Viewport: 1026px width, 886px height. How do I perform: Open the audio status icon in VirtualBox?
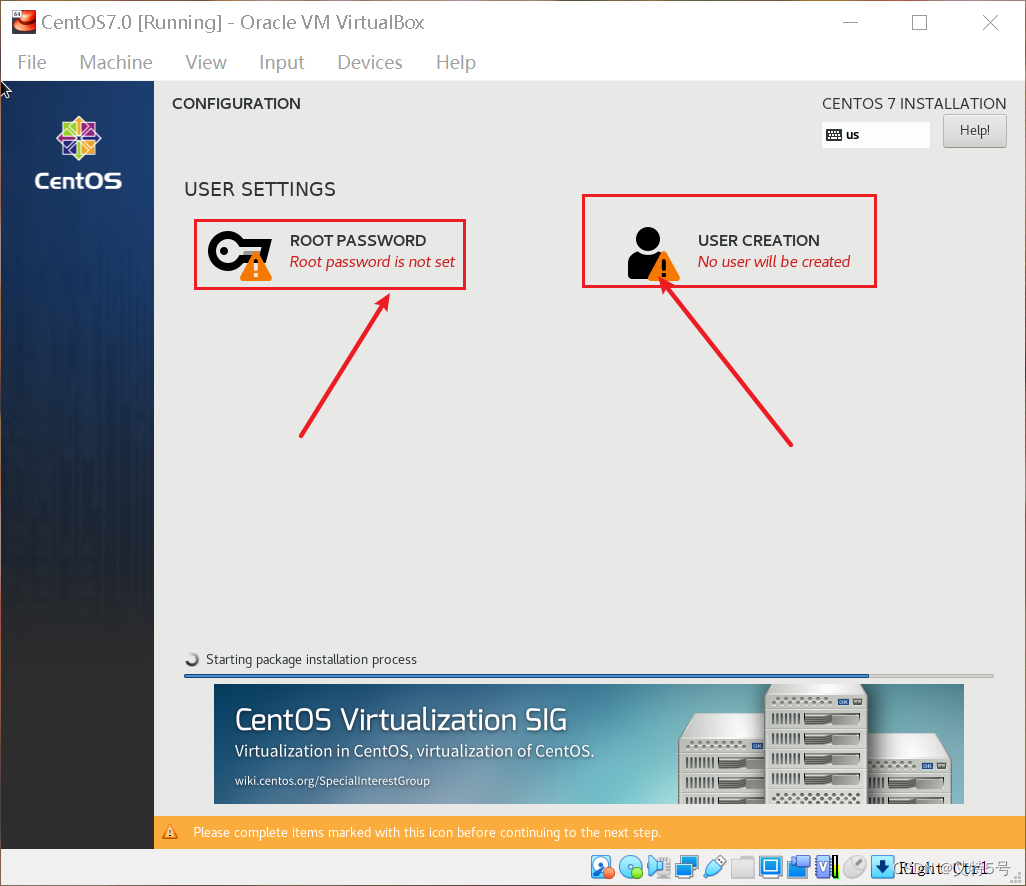pos(659,867)
